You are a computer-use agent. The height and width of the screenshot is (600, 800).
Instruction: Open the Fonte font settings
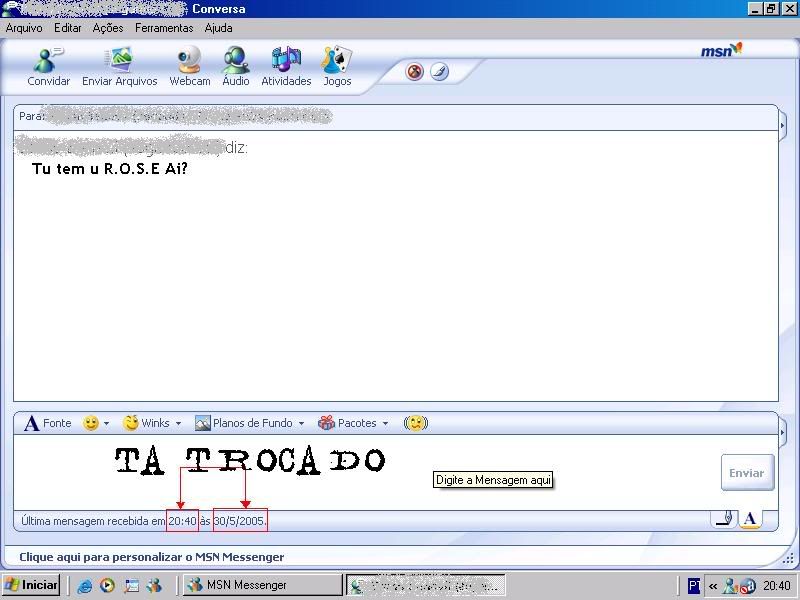pos(47,423)
